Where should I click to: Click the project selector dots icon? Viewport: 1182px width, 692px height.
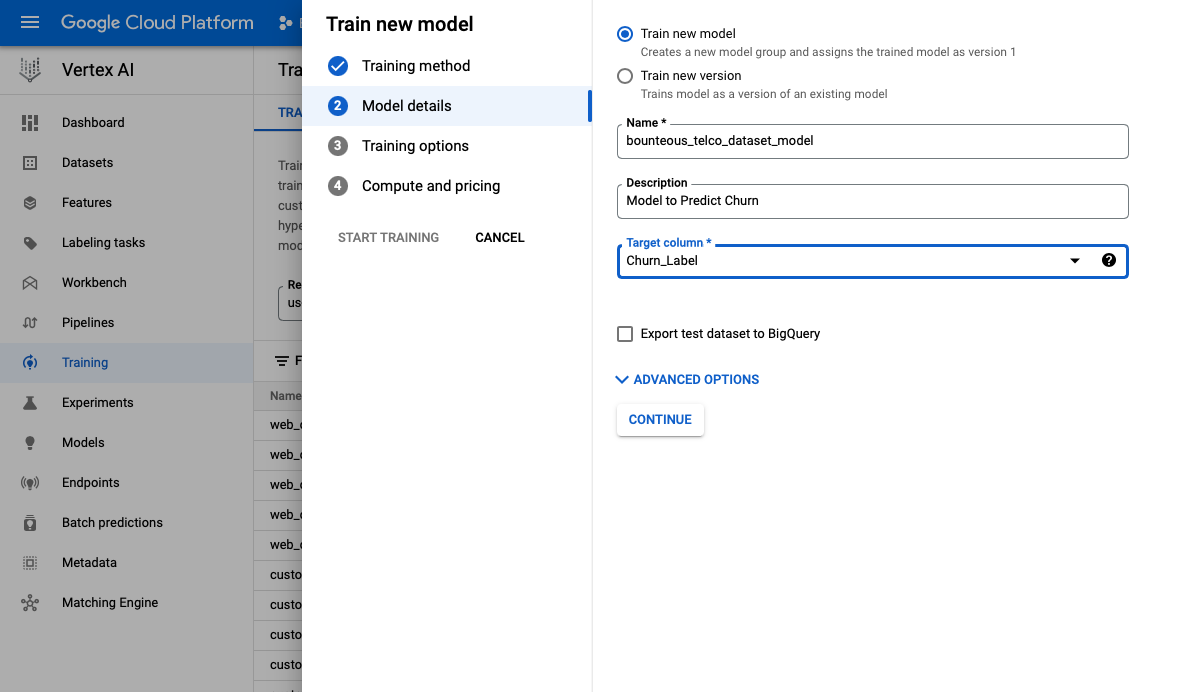pos(285,23)
